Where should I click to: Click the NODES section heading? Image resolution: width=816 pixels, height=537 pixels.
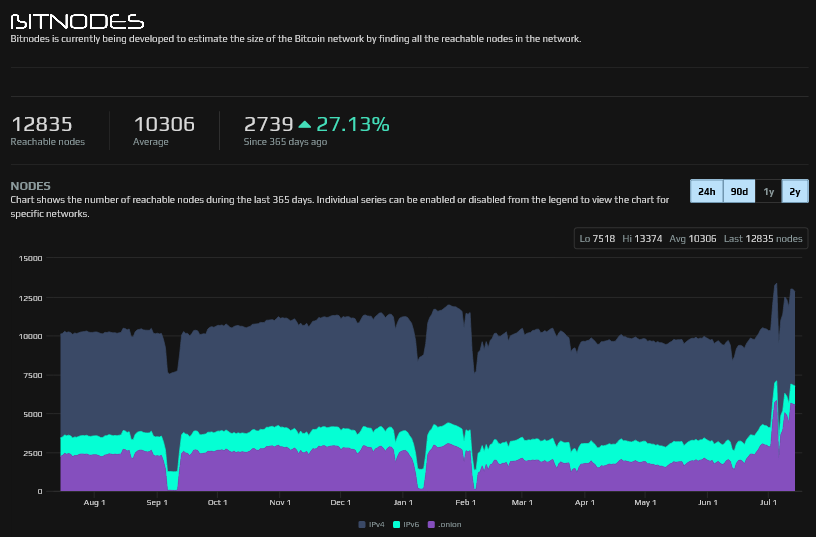point(30,186)
